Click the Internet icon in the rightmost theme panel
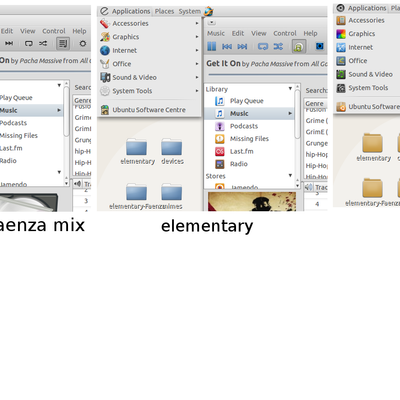The width and height of the screenshot is (400, 400). pos(341,47)
